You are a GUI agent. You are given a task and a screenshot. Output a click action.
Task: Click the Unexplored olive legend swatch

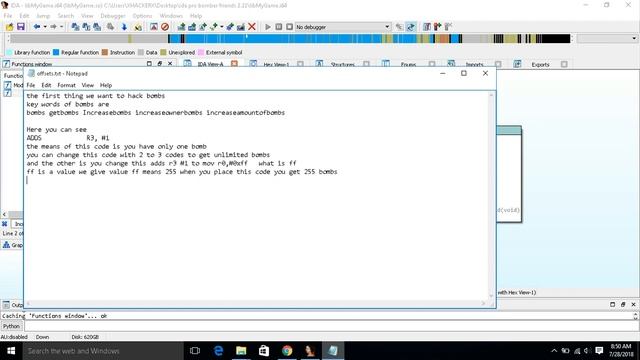(x=164, y=53)
